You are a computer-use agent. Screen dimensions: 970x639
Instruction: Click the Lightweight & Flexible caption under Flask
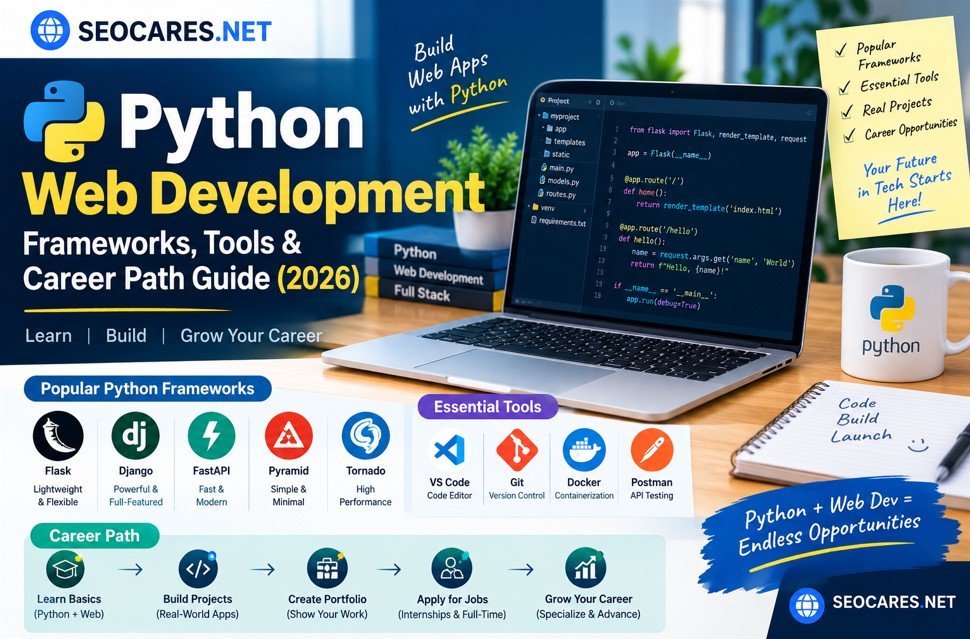click(58, 495)
